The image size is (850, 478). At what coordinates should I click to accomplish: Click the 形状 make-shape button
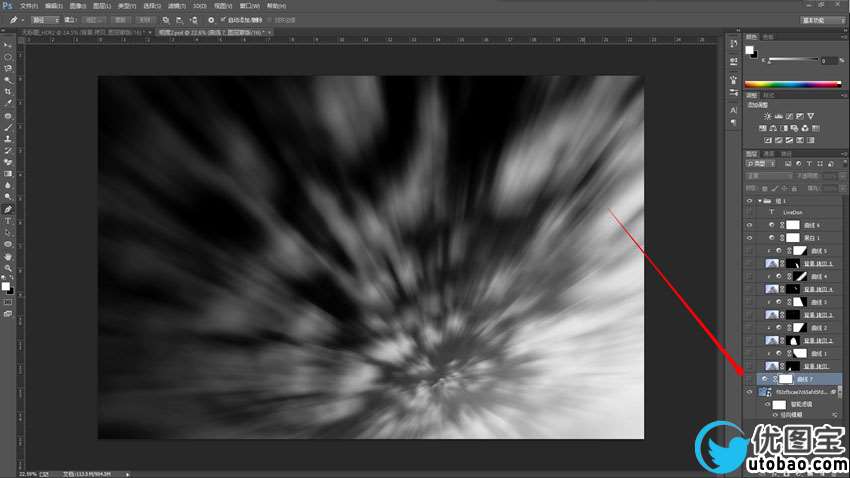click(x=145, y=20)
